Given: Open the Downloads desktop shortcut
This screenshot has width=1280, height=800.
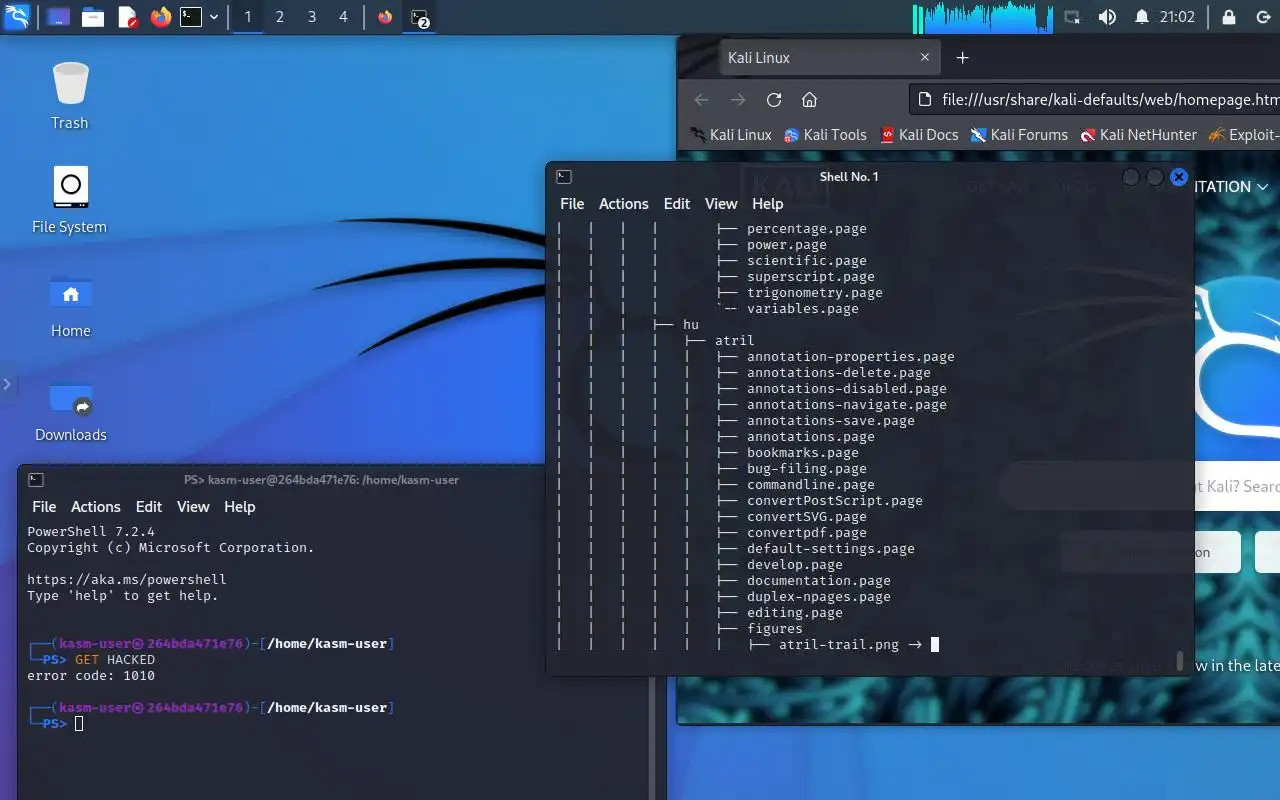Looking at the screenshot, I should pyautogui.click(x=70, y=410).
